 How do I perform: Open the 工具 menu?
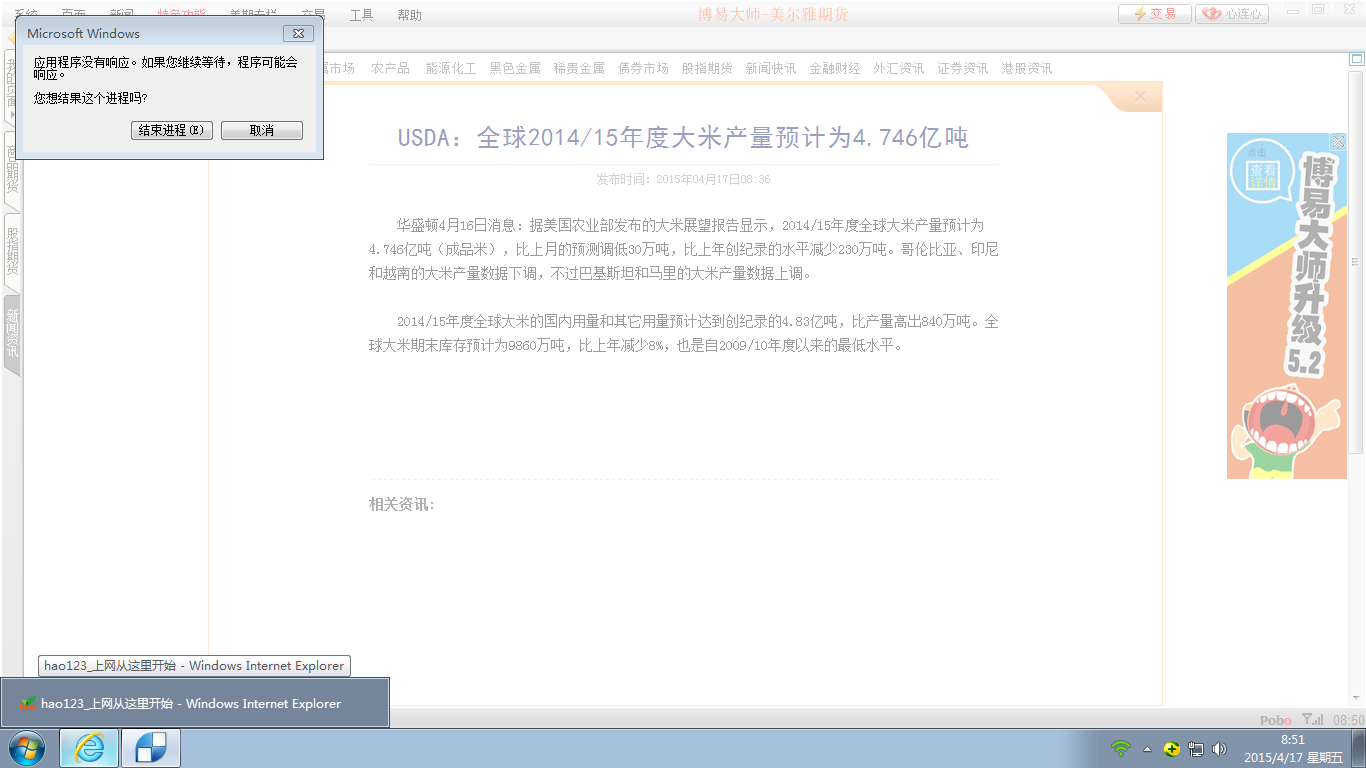click(x=360, y=15)
